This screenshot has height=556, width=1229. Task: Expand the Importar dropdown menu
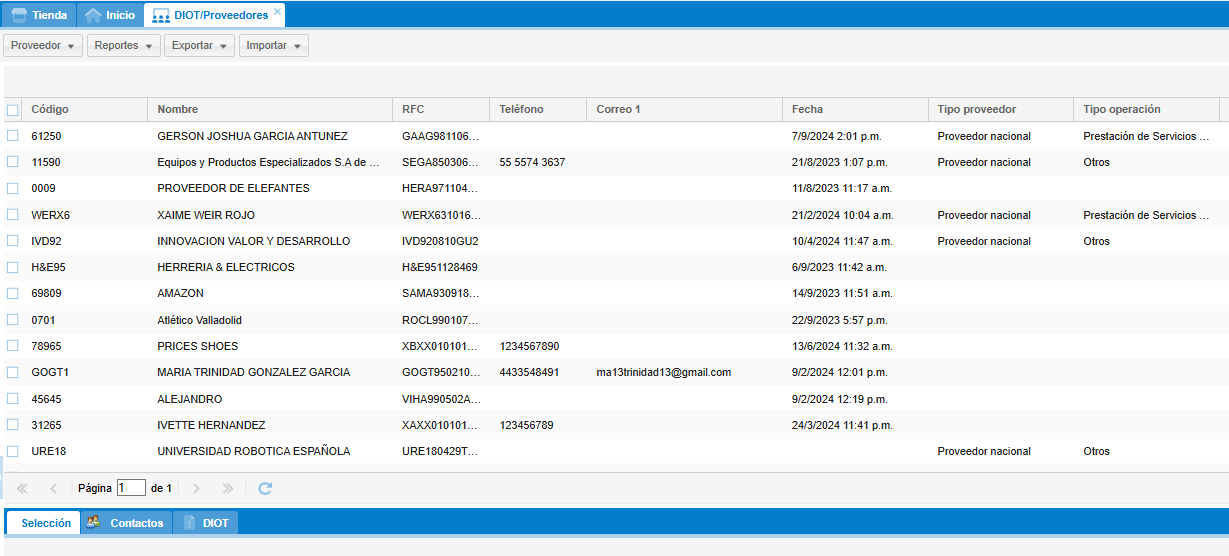click(x=273, y=46)
